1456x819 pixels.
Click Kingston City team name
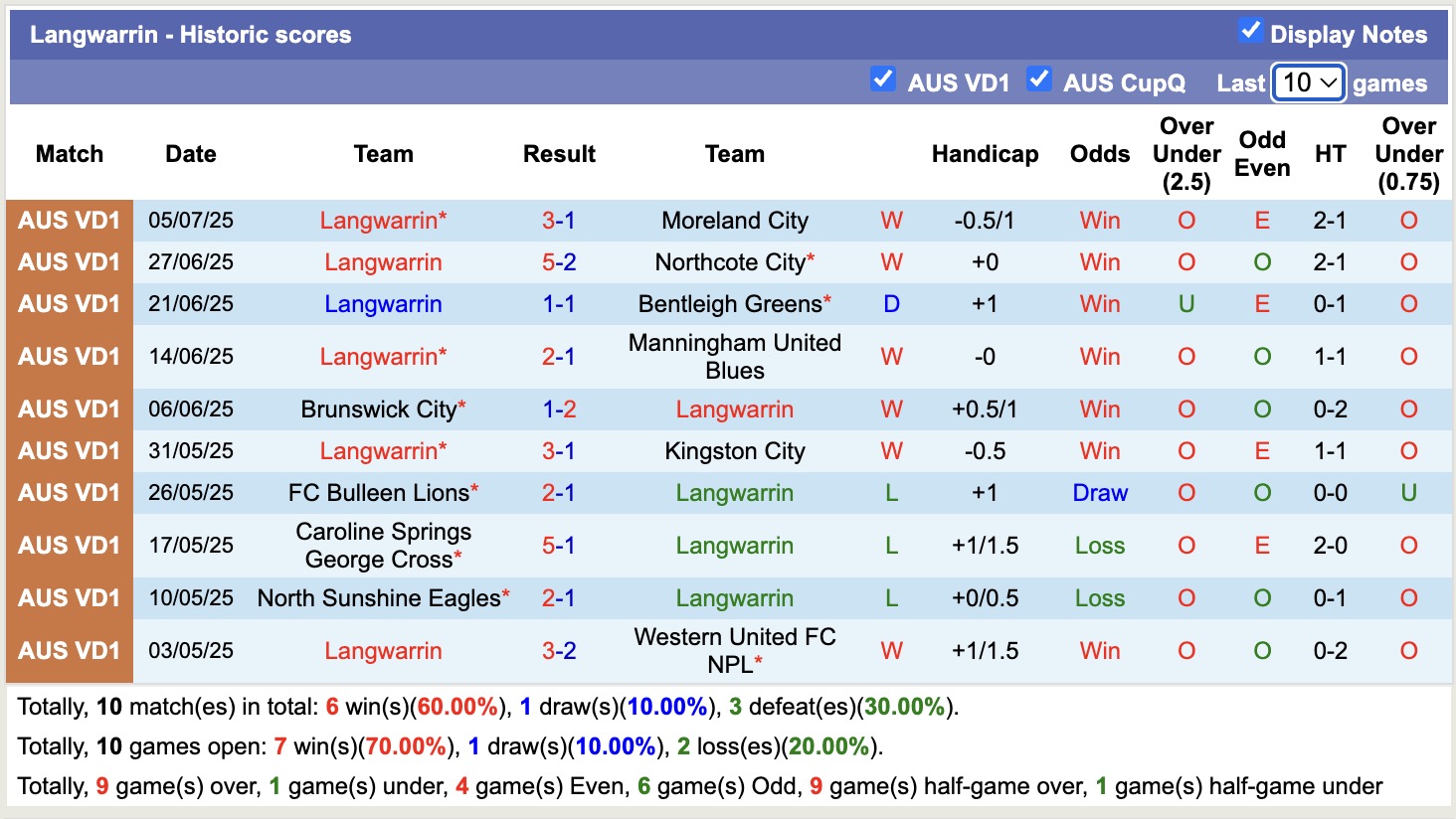coord(735,450)
